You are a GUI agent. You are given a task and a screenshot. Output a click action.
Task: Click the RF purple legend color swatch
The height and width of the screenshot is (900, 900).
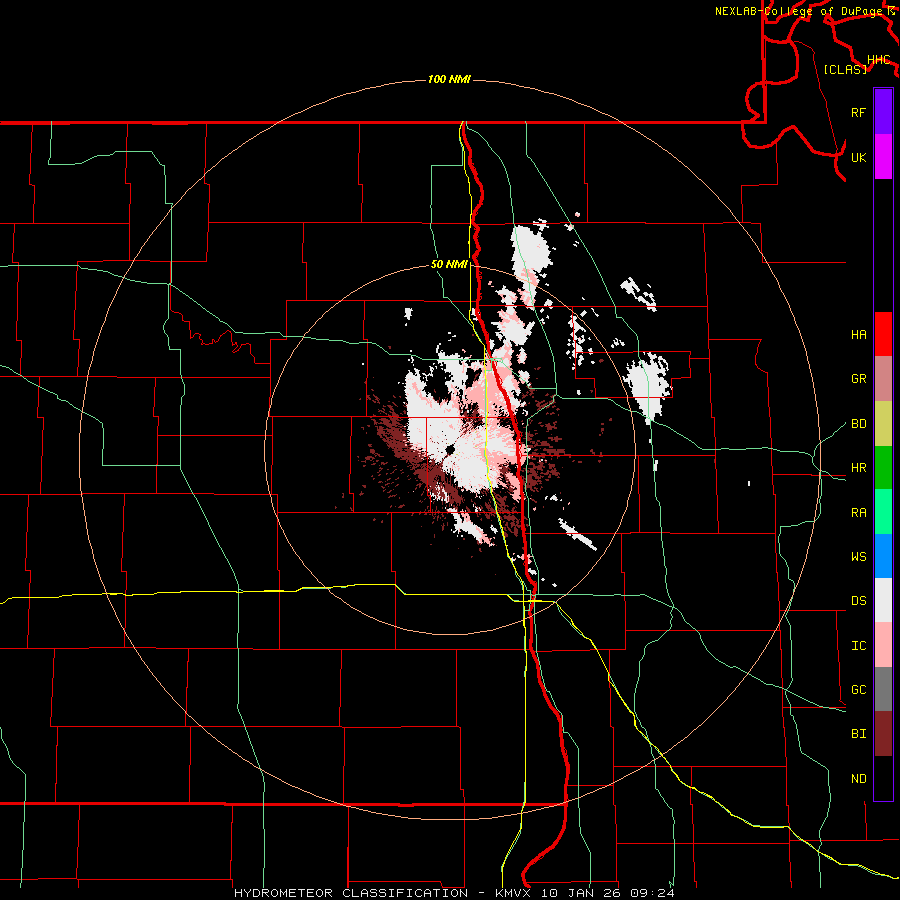pyautogui.click(x=883, y=112)
